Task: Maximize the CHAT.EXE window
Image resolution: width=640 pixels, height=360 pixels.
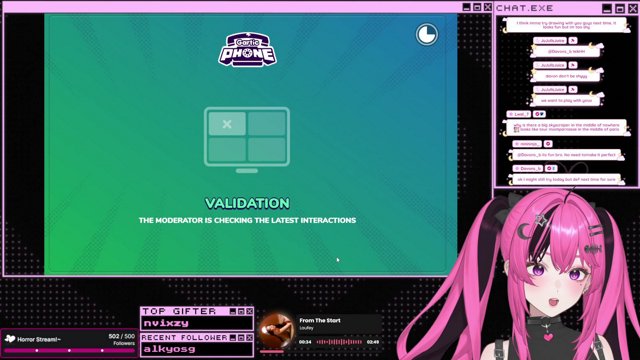Action: click(620, 8)
